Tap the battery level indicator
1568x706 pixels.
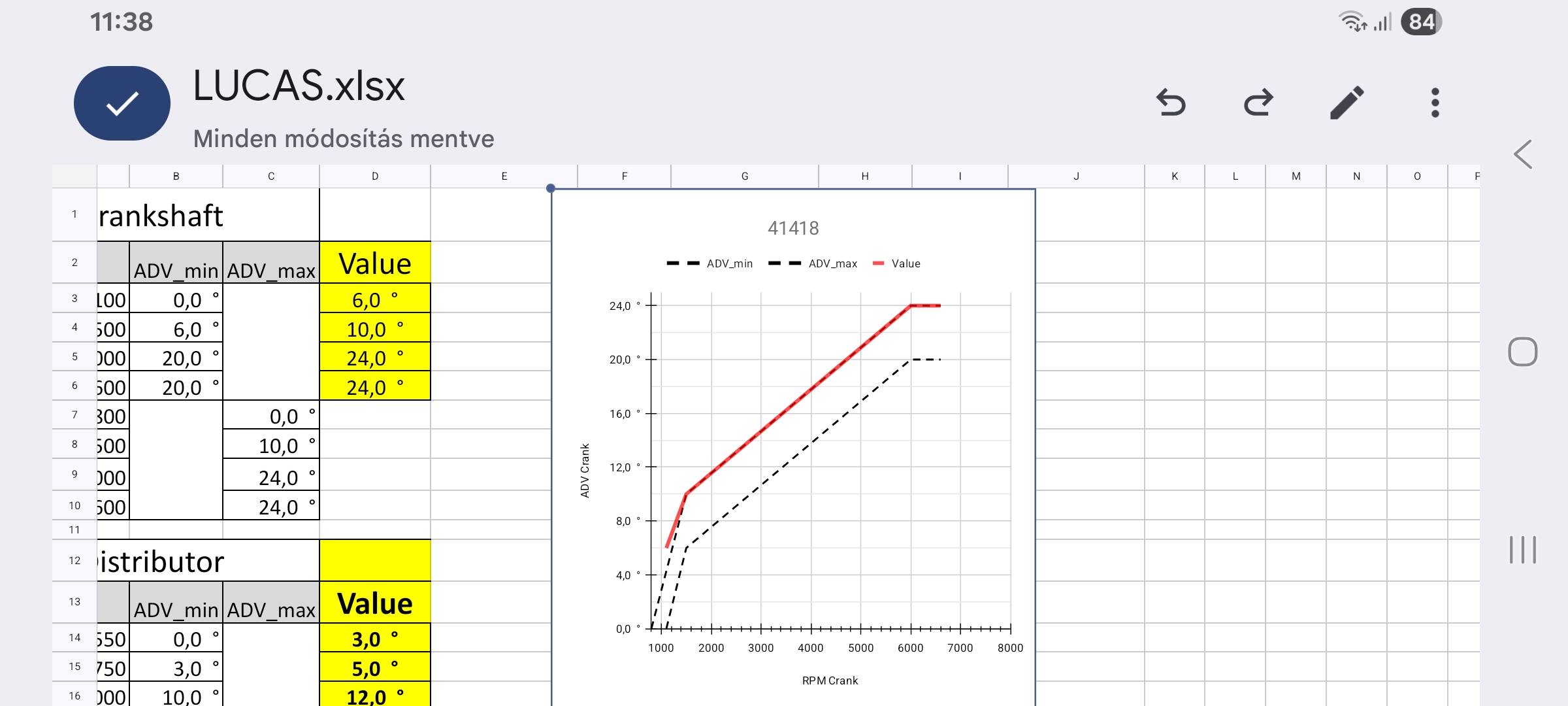click(1420, 22)
